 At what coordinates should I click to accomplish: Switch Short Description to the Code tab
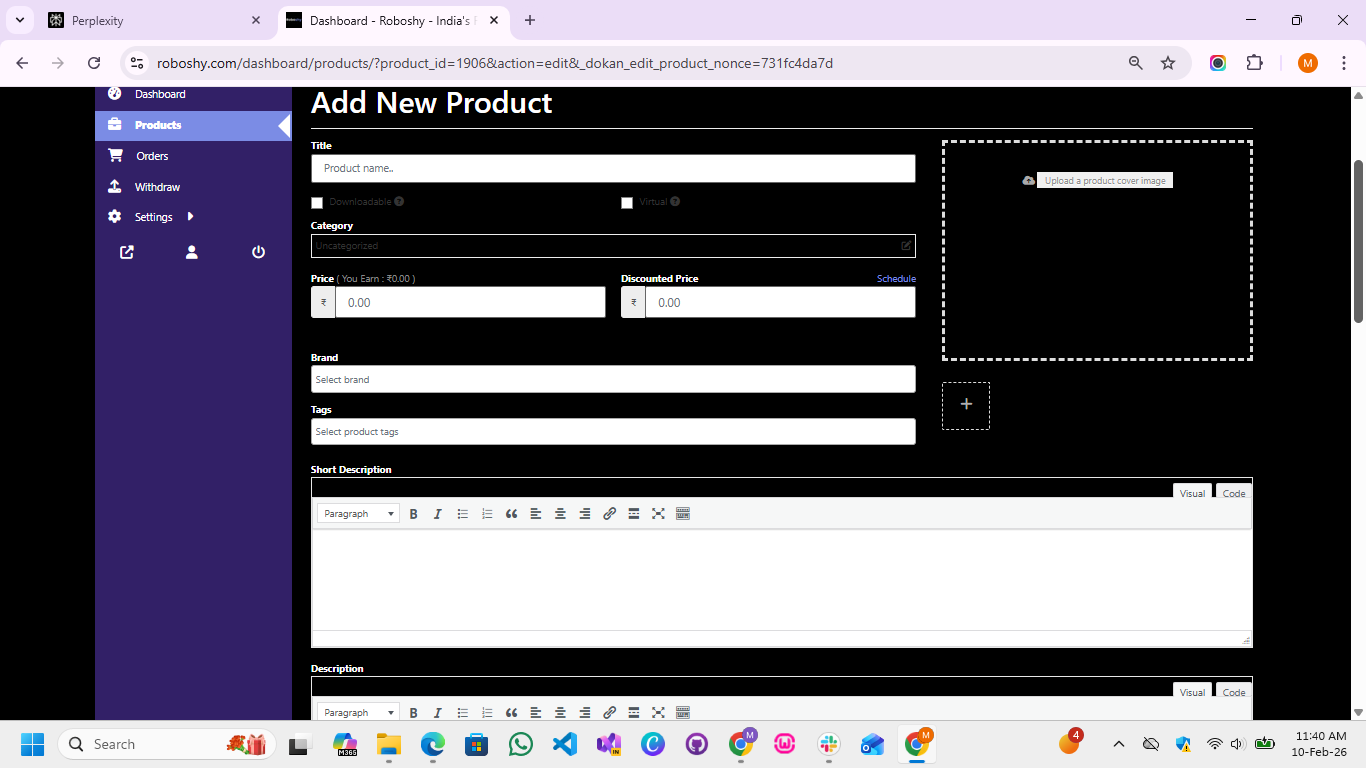1233,492
